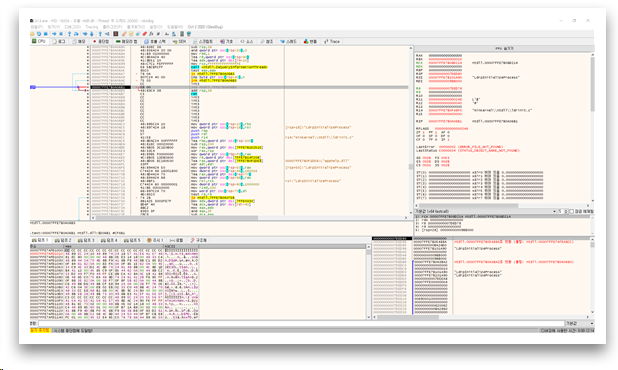The width and height of the screenshot is (618, 370).
Task: Open the File (F) menu
Action: [36, 27]
